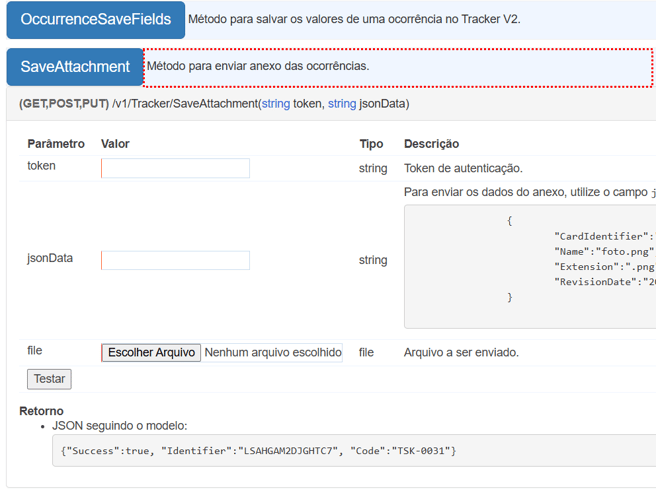The height and width of the screenshot is (495, 656).
Task: Click the Valor column header
Action: tap(115, 144)
